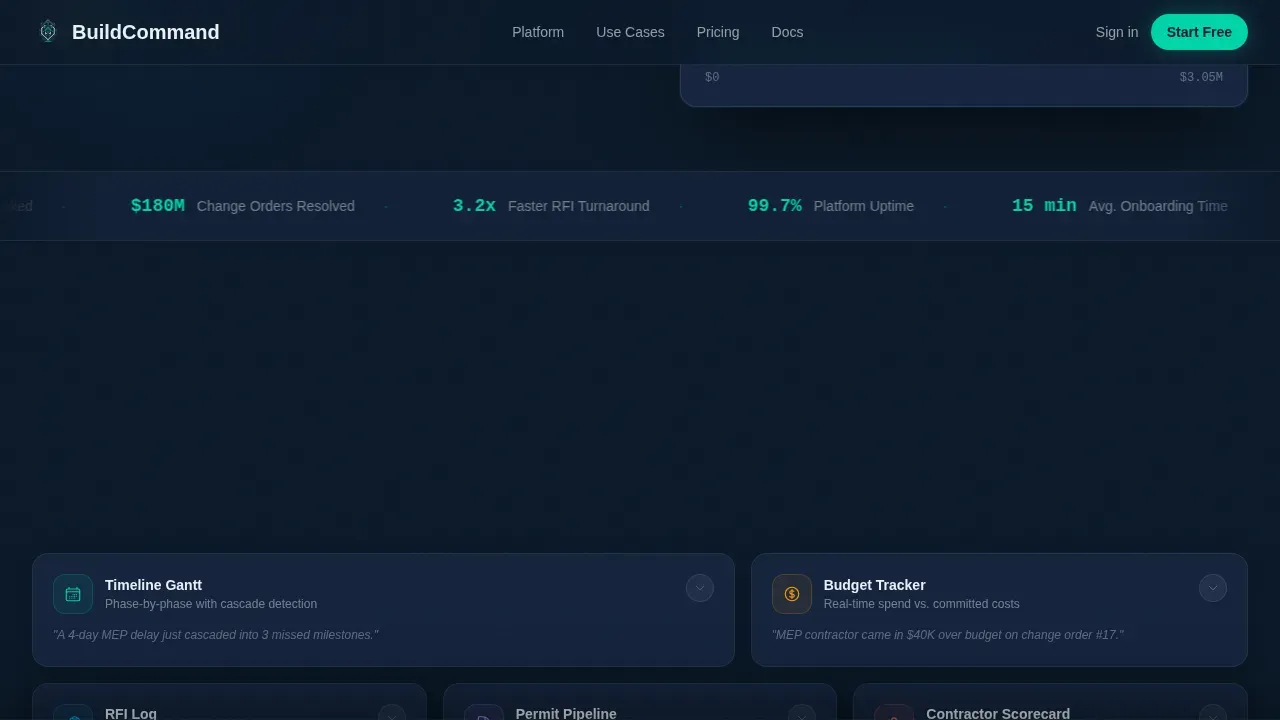Click the BuildCommand logo icon

coord(48,31)
